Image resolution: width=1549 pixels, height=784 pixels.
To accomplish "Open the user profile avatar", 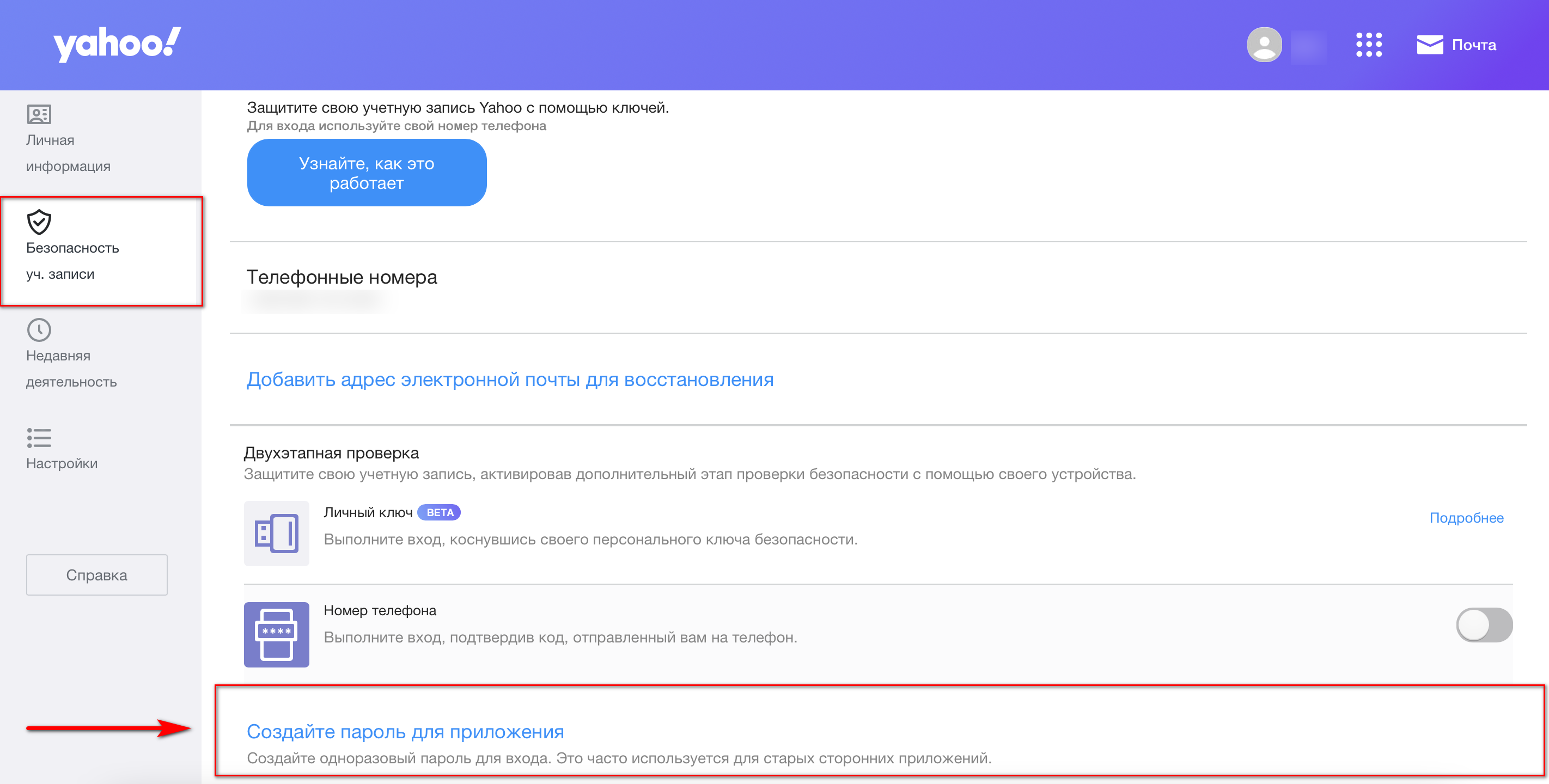I will pos(1264,45).
